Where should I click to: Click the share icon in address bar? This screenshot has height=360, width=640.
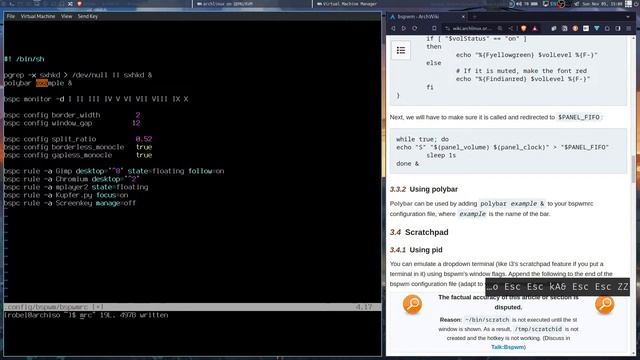tap(510, 29)
